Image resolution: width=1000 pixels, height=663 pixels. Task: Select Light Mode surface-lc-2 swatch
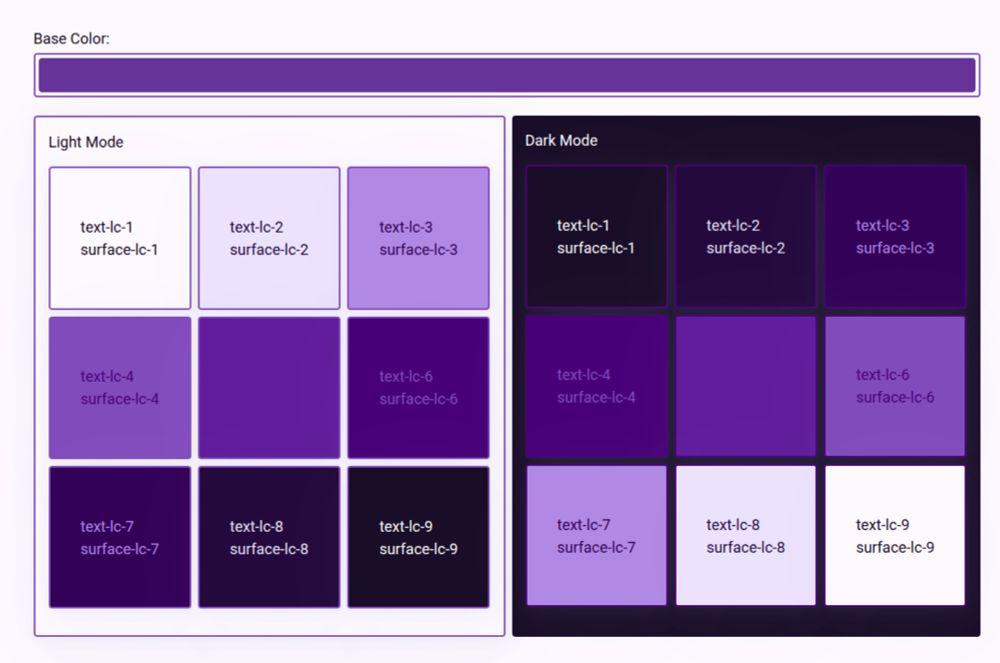(x=269, y=238)
